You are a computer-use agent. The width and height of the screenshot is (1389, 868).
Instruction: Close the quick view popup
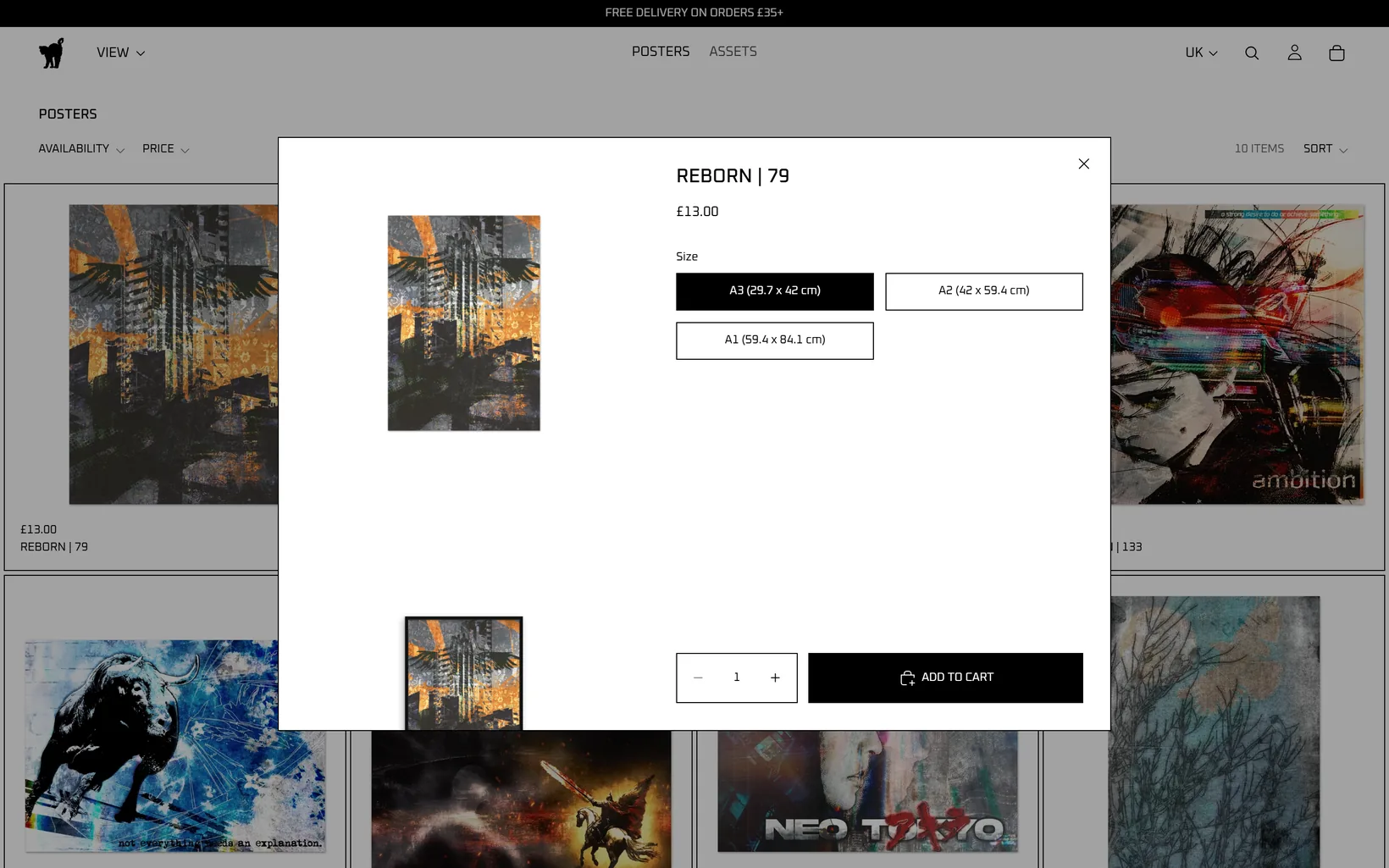tap(1083, 163)
